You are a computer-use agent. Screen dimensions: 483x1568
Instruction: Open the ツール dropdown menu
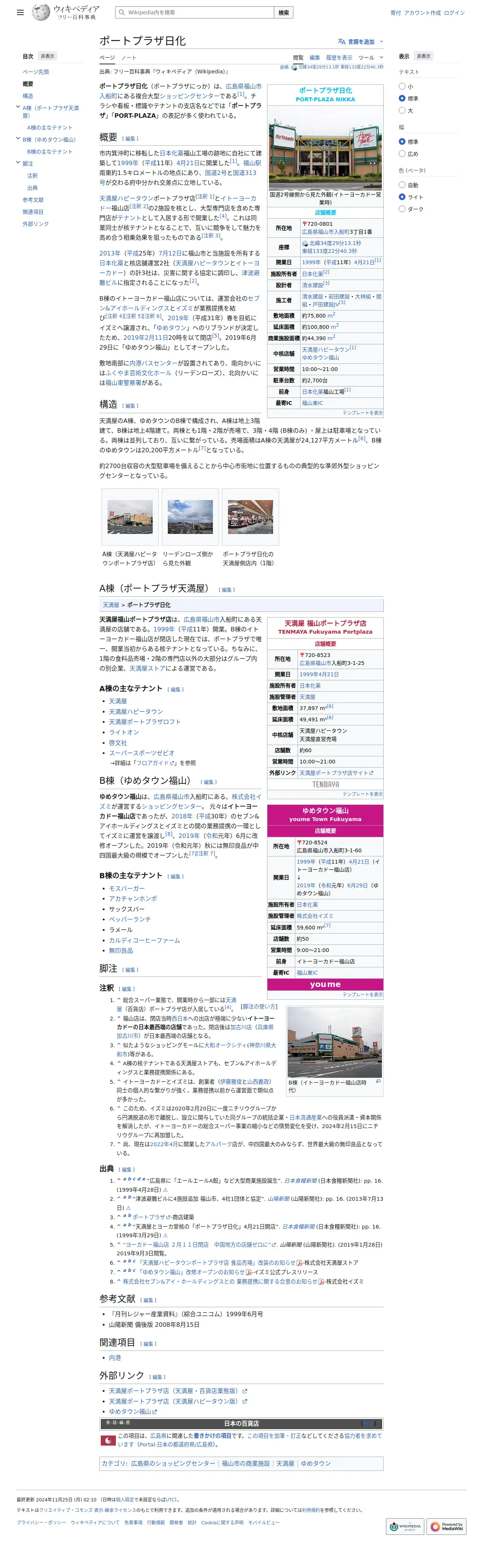point(371,57)
